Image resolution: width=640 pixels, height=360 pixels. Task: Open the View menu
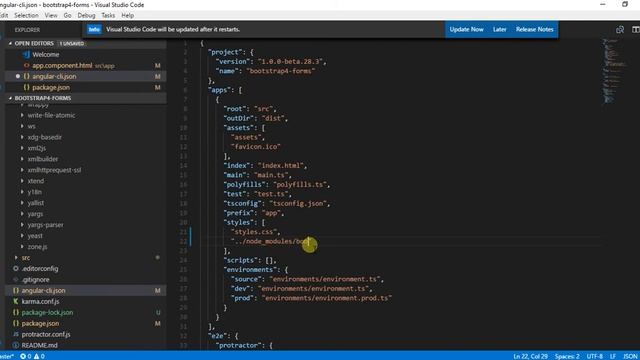pyautogui.click(x=51, y=16)
